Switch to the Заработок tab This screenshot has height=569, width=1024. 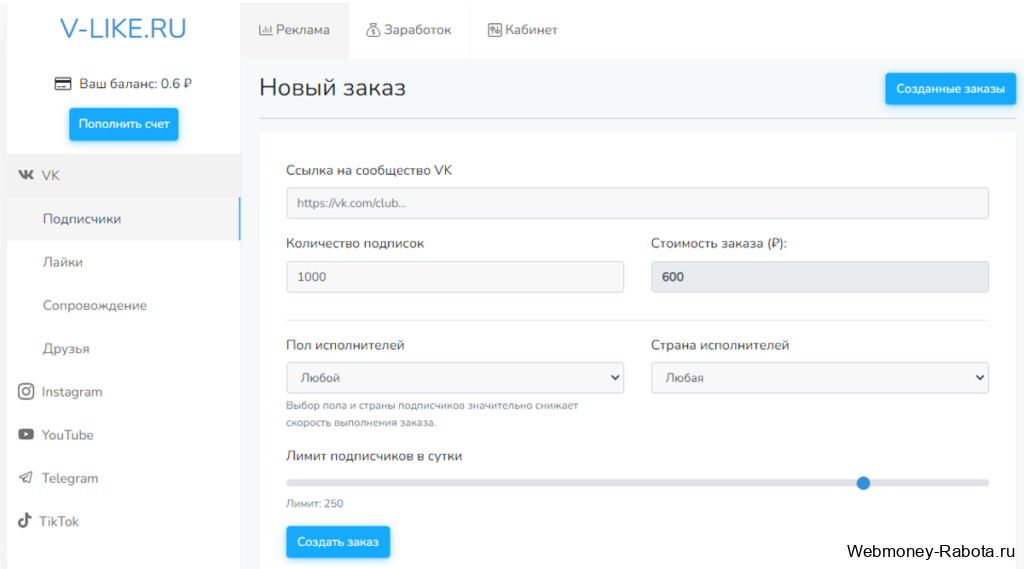coord(409,30)
